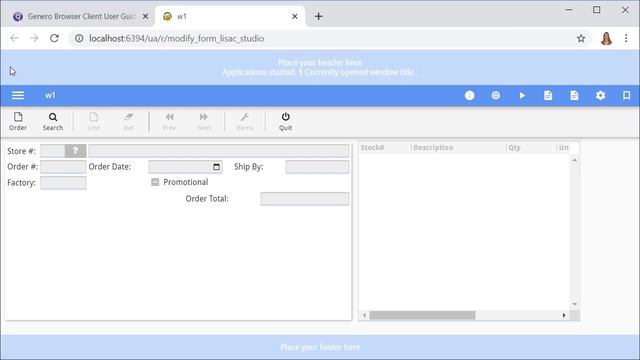Click the first document icon in the app bar
This screenshot has height=360, width=640.
pos(548,96)
